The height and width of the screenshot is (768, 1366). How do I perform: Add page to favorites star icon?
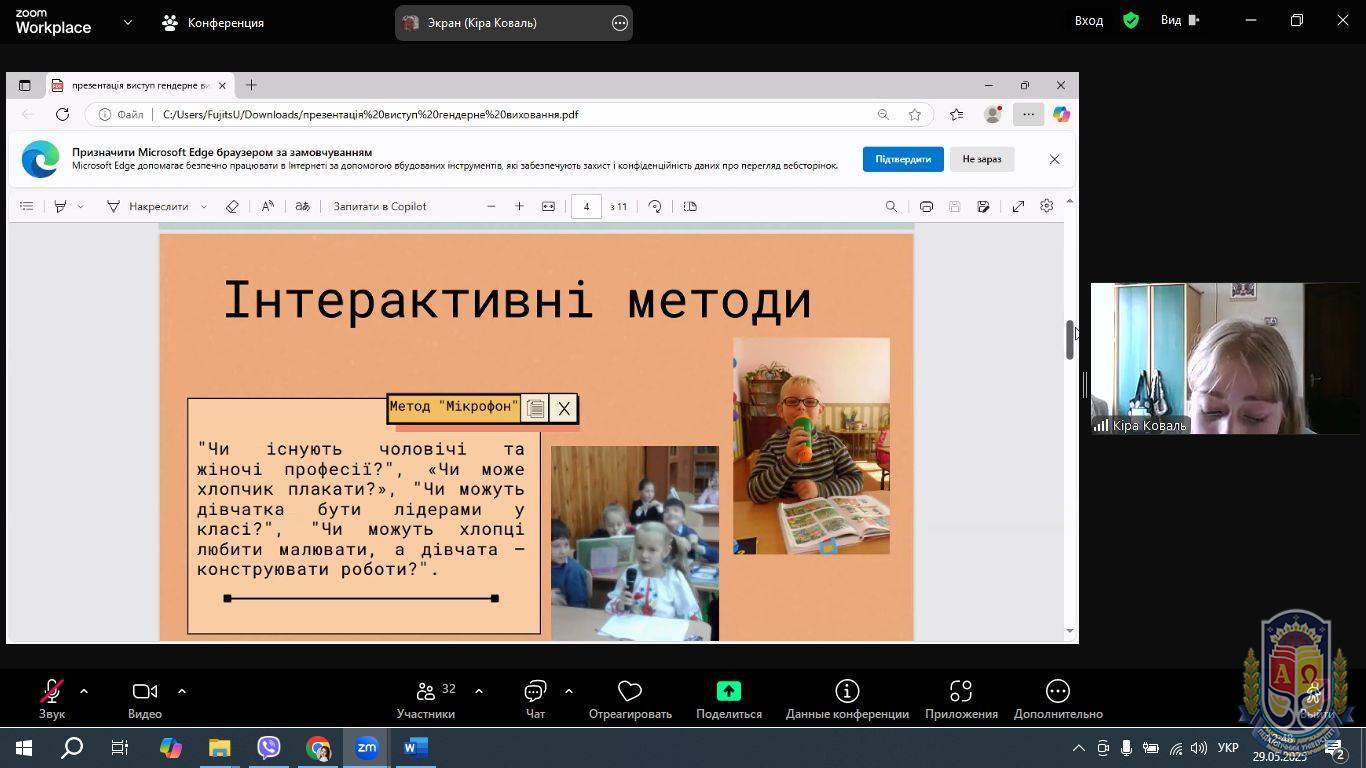(914, 114)
